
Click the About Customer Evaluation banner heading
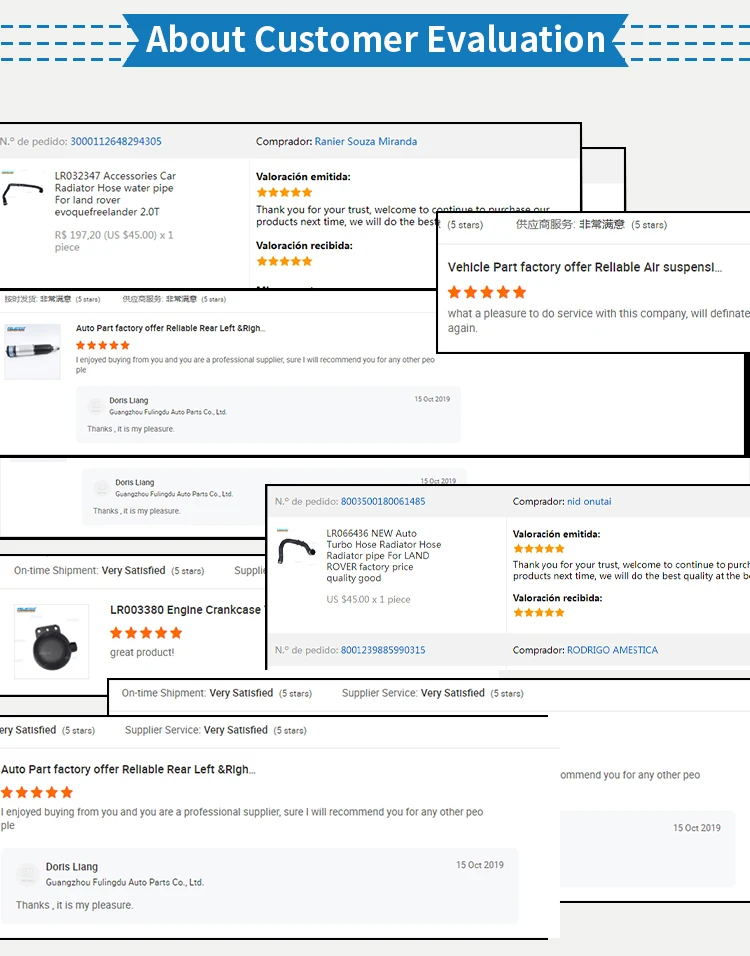(x=375, y=40)
